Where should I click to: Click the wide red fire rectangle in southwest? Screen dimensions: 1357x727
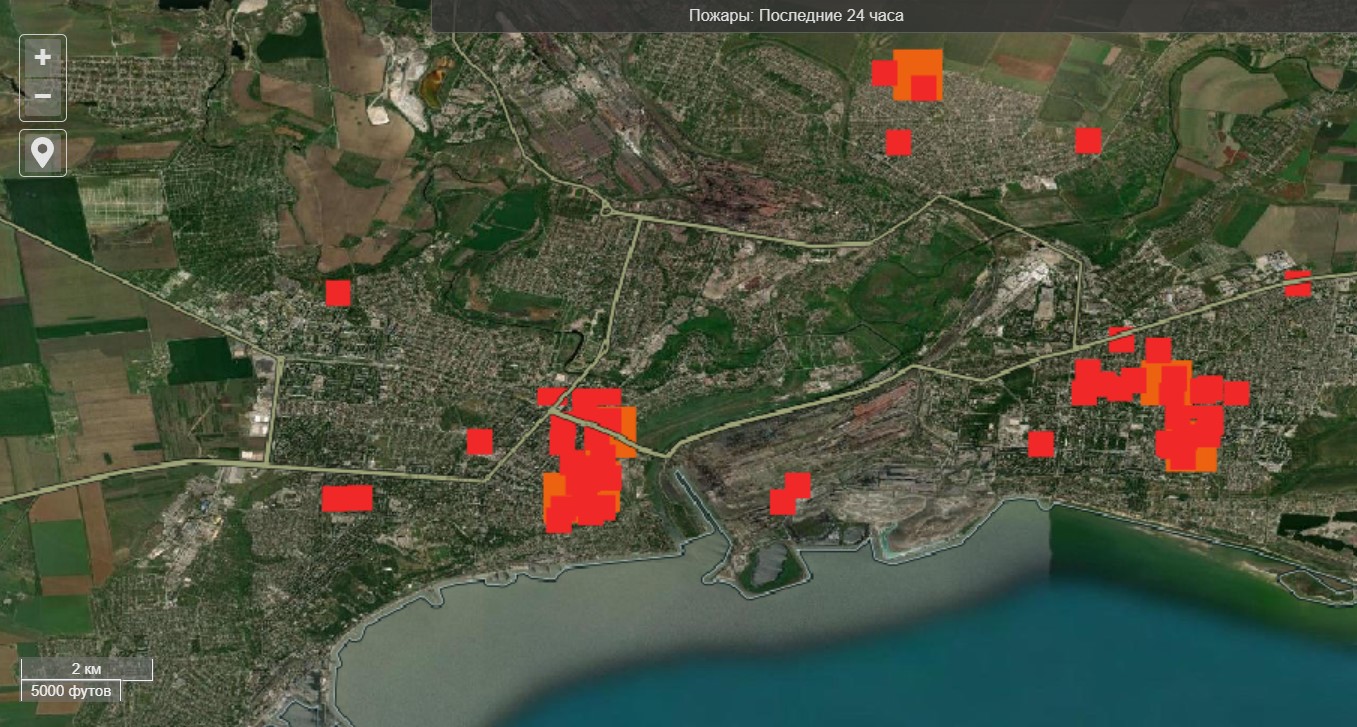pos(347,498)
